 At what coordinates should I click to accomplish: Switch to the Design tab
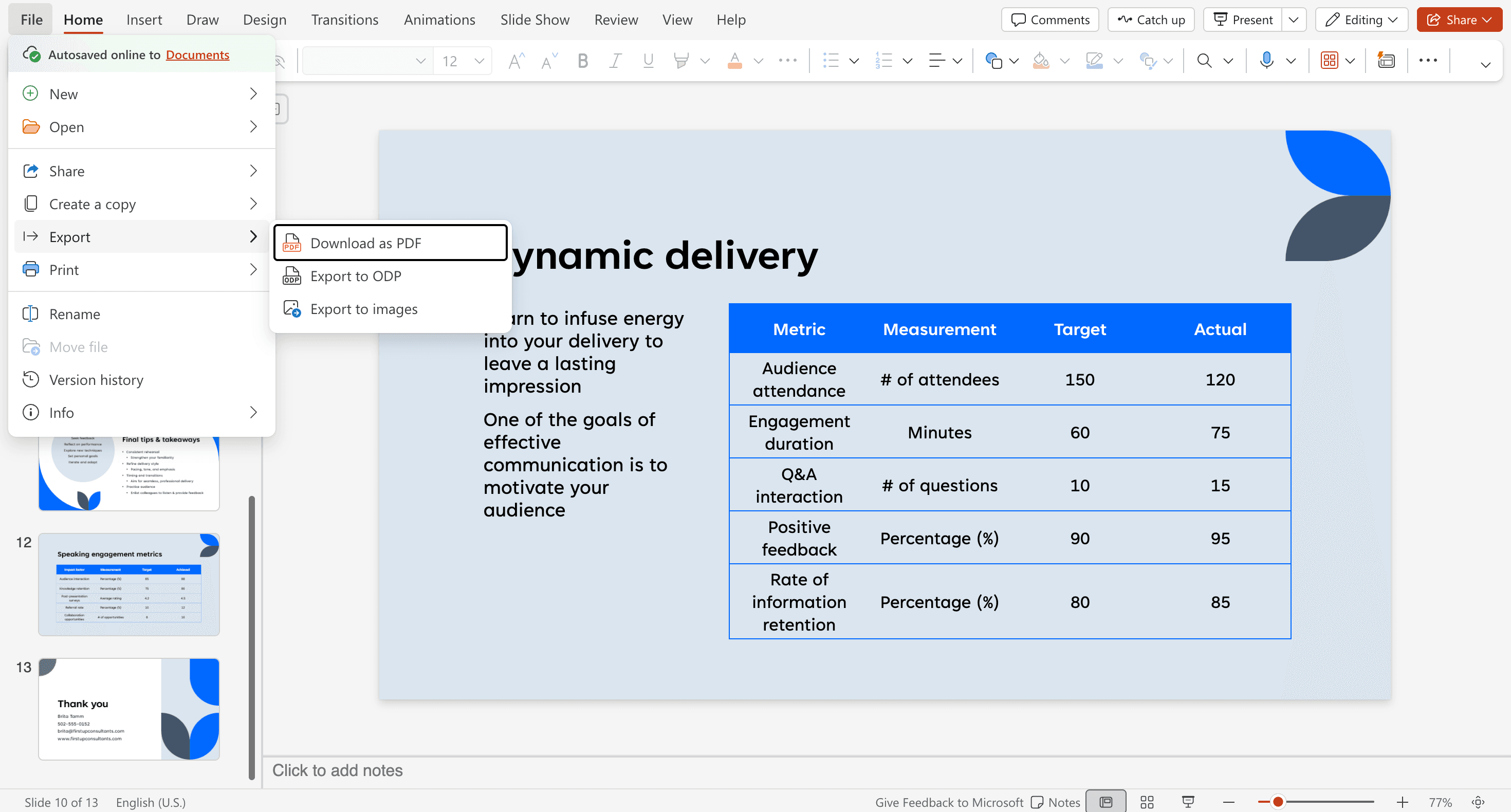click(265, 20)
